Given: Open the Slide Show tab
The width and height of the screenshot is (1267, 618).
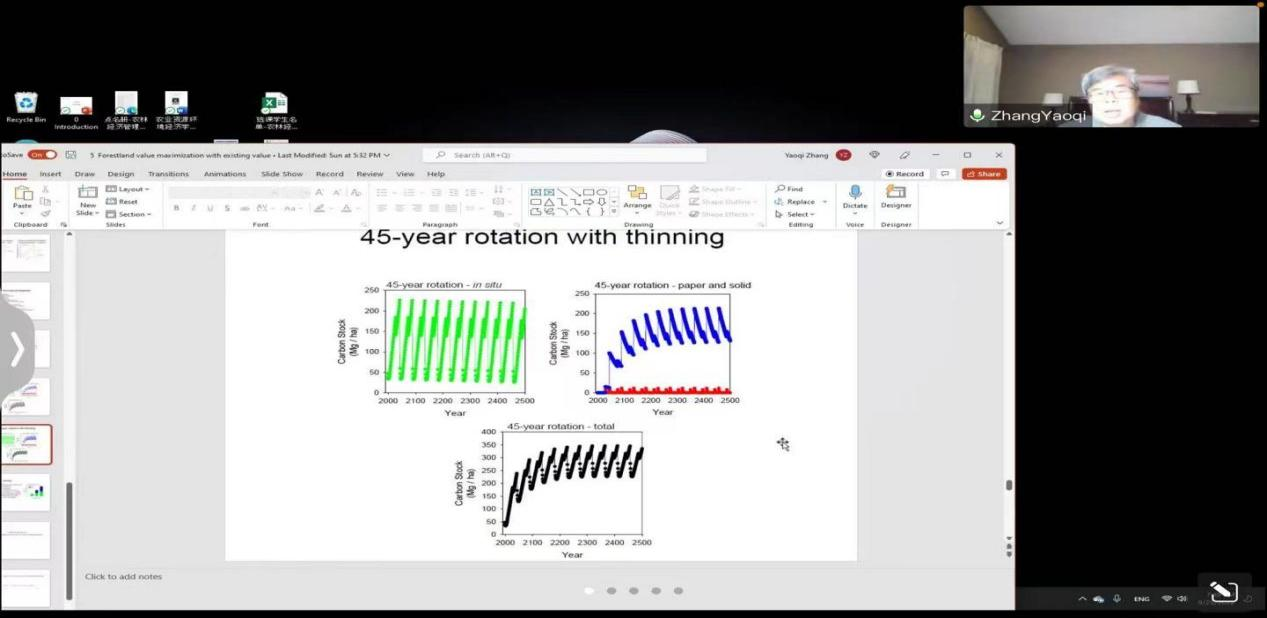Looking at the screenshot, I should pos(282,174).
